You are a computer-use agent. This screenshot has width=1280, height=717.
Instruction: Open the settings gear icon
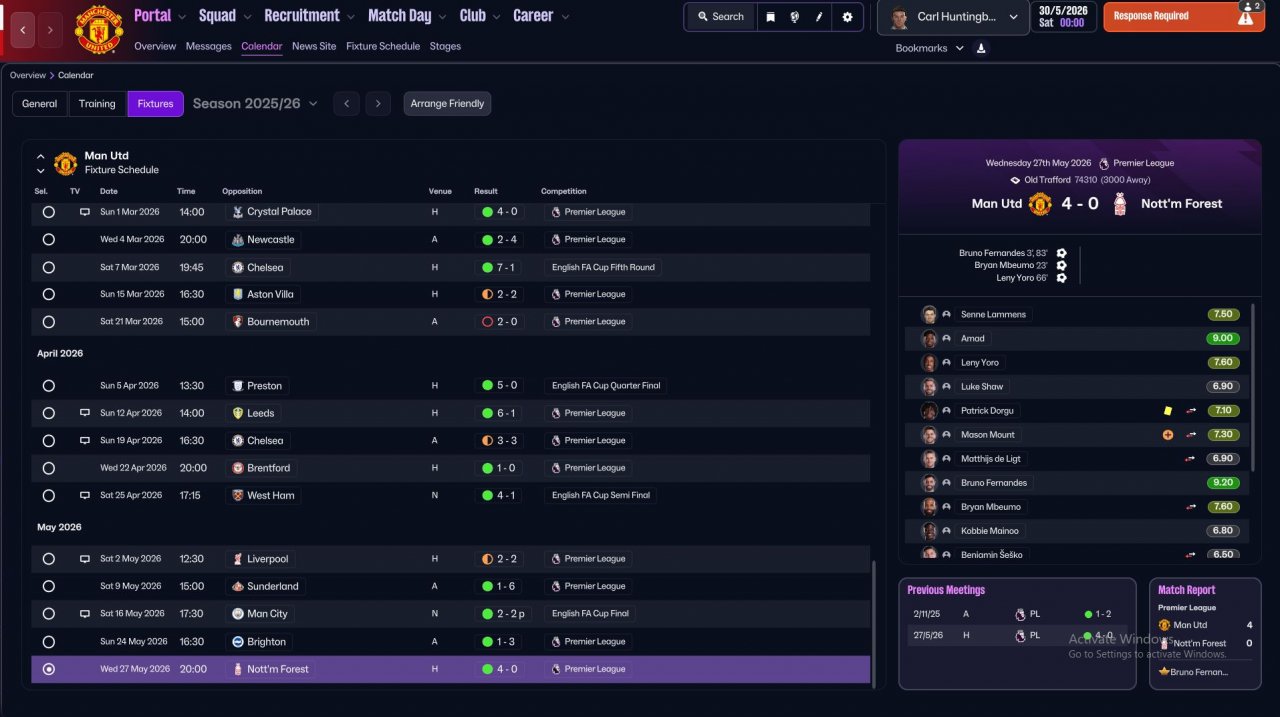(848, 17)
